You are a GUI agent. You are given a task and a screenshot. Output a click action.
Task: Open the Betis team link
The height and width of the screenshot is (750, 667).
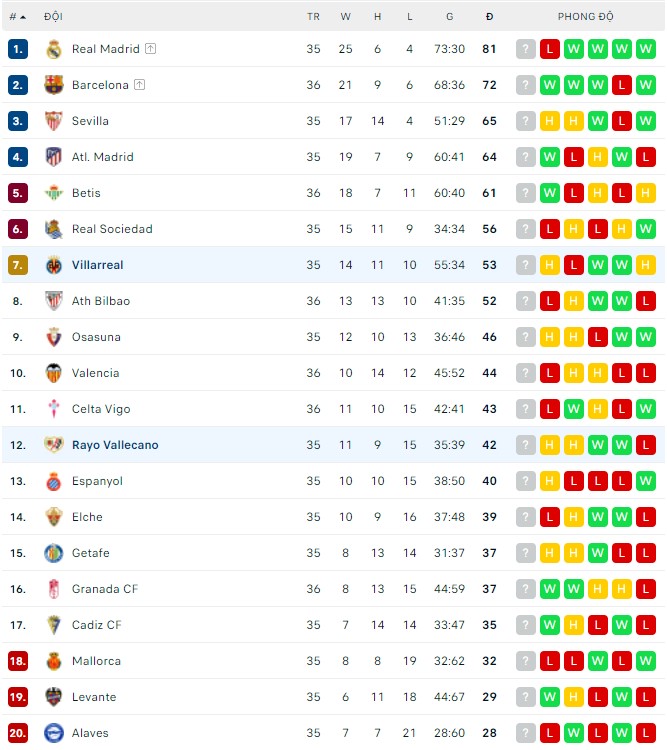click(x=86, y=193)
